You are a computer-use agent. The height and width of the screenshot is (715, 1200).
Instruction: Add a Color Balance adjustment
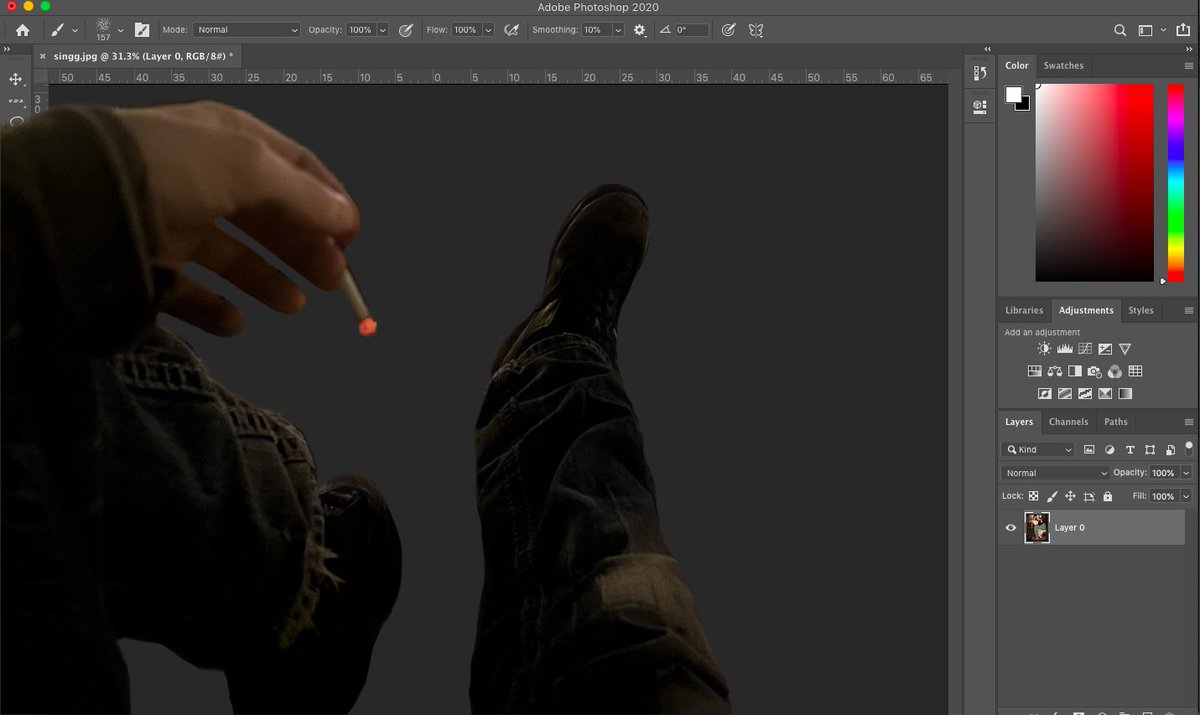tap(1054, 371)
